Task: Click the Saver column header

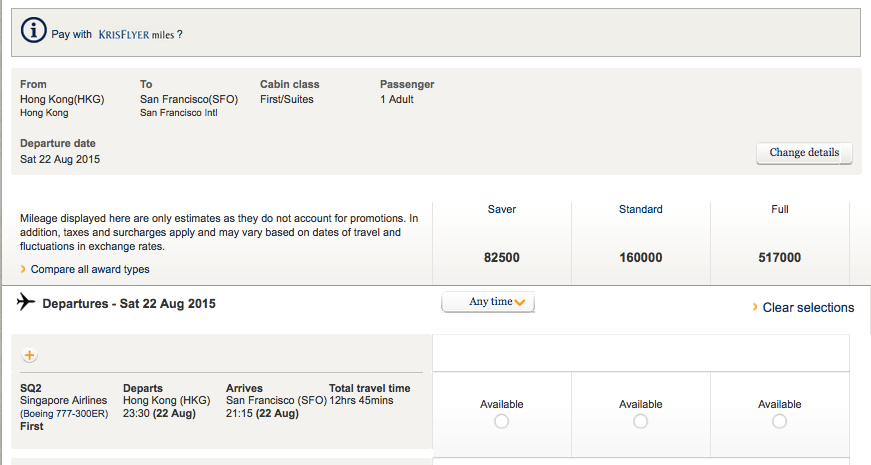Action: pyautogui.click(x=502, y=209)
